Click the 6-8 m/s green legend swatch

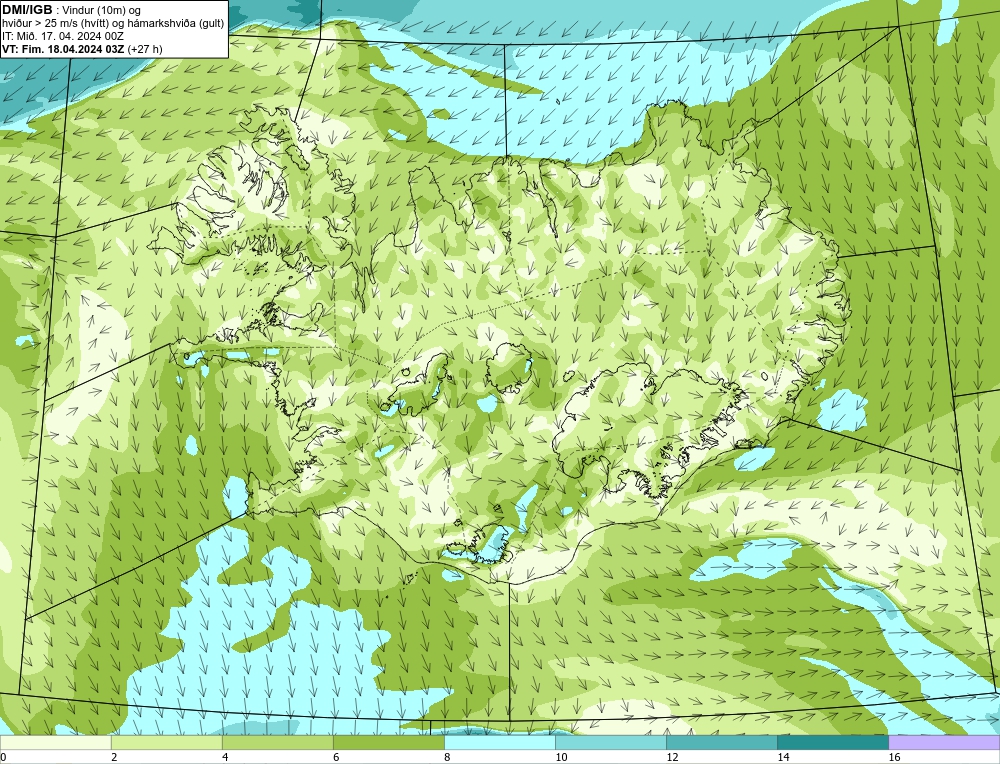pos(388,742)
